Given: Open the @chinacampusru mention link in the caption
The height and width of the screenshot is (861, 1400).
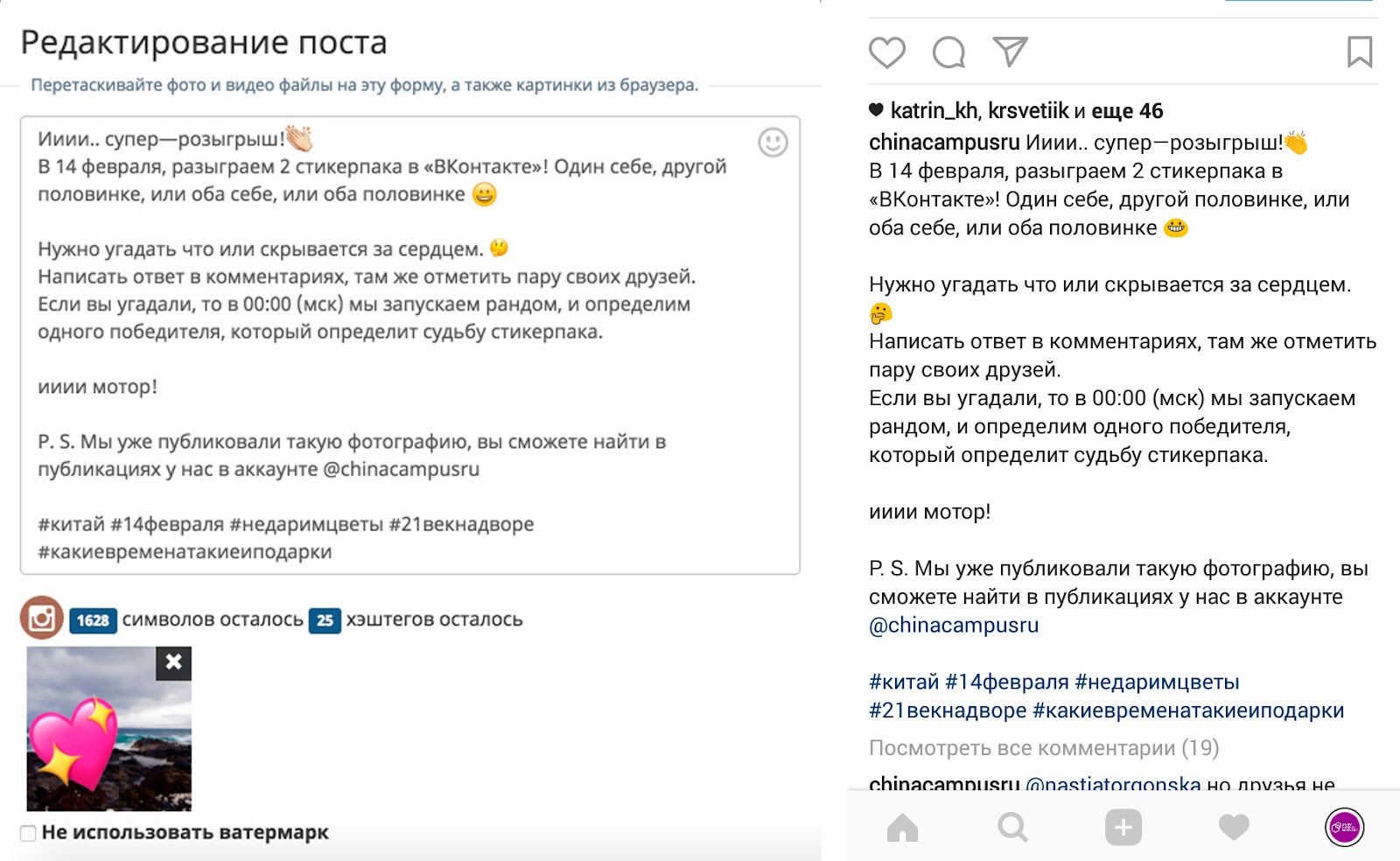Looking at the screenshot, I should (954, 626).
